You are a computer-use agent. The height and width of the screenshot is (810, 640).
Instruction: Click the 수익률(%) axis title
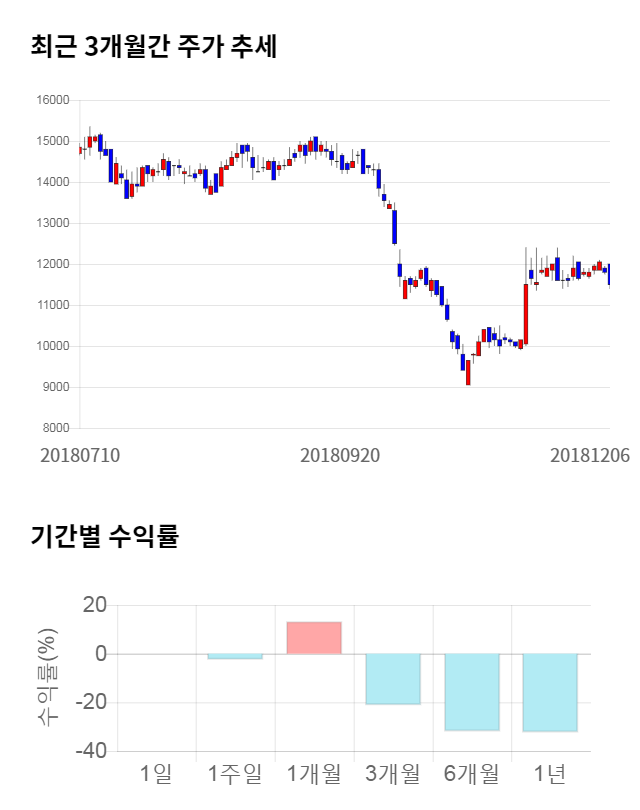pos(47,677)
